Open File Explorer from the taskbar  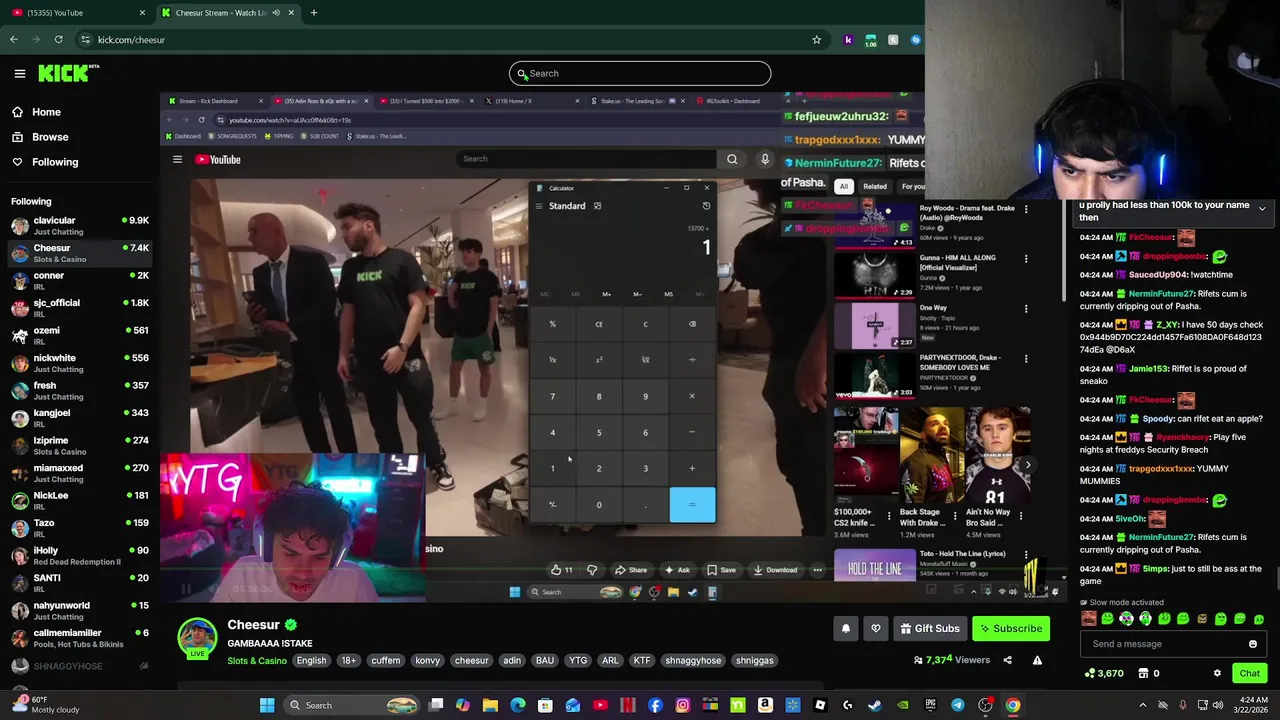point(490,705)
